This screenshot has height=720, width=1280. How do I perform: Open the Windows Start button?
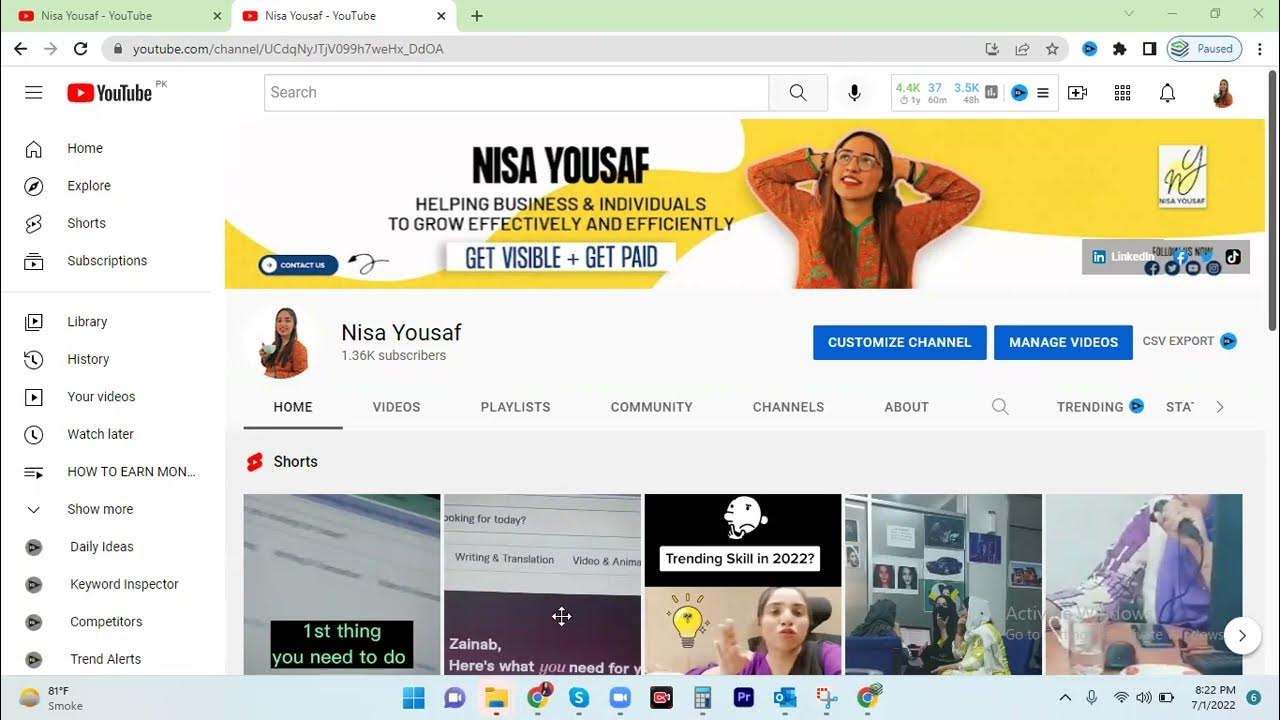click(x=414, y=698)
